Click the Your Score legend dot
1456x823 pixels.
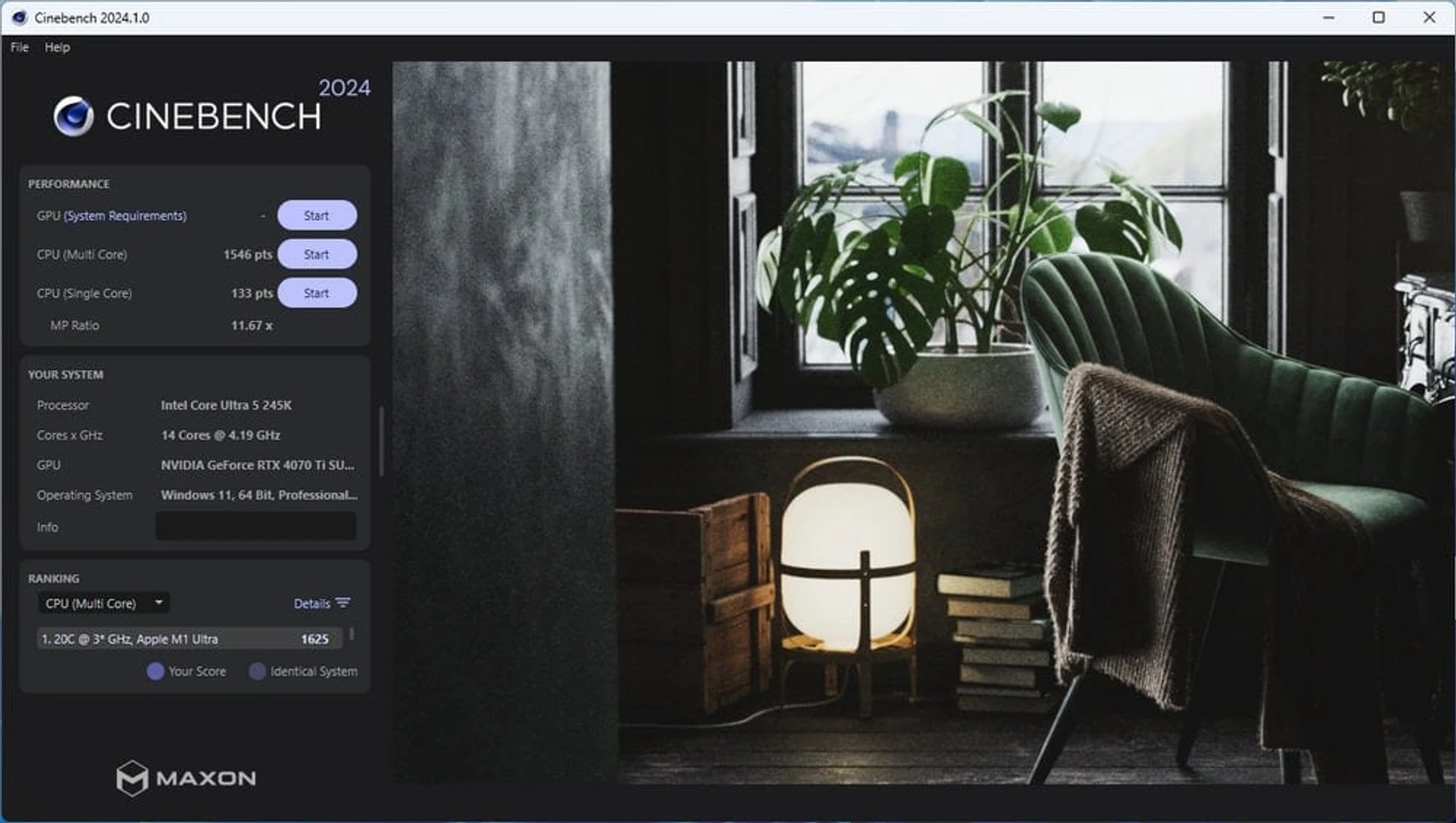pos(155,671)
